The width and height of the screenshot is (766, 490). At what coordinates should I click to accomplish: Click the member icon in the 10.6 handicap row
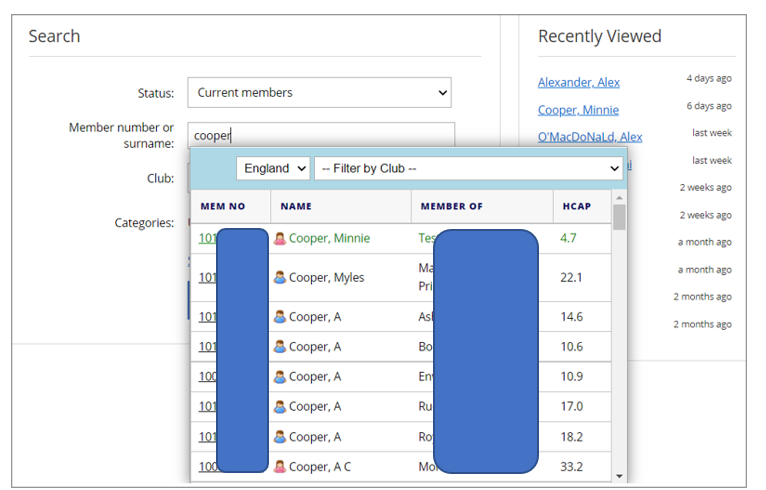pos(279,346)
